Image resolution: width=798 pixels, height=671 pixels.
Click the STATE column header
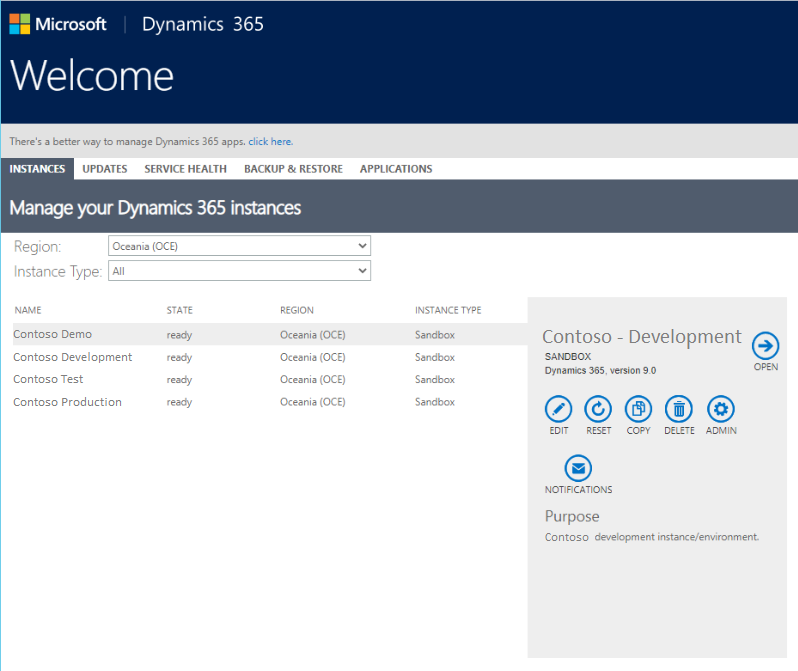tap(180, 310)
